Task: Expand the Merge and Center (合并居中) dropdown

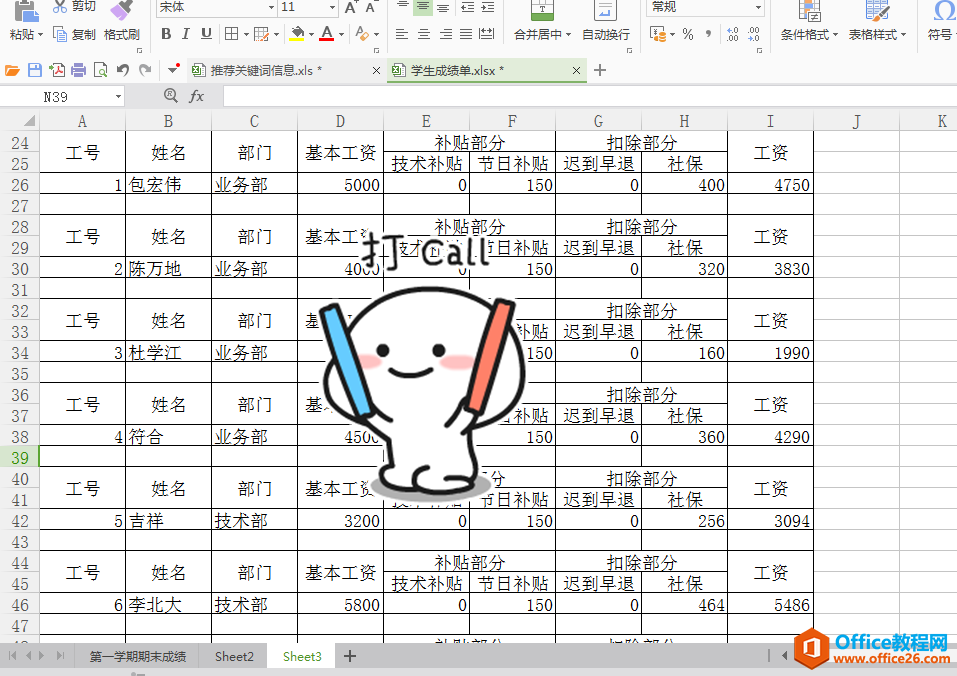Action: 568,35
